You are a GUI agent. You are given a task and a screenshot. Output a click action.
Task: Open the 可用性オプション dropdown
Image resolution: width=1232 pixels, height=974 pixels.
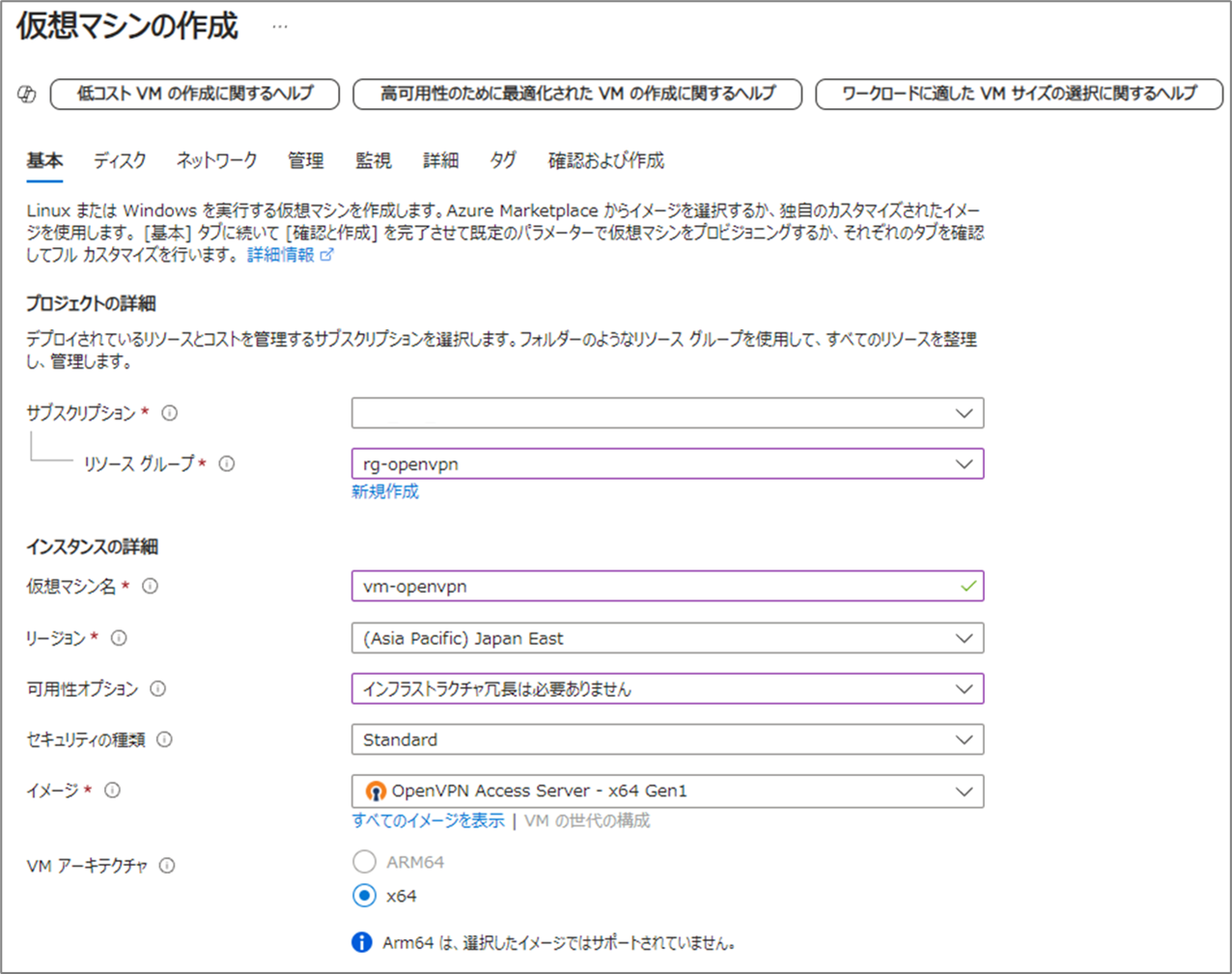(667, 689)
